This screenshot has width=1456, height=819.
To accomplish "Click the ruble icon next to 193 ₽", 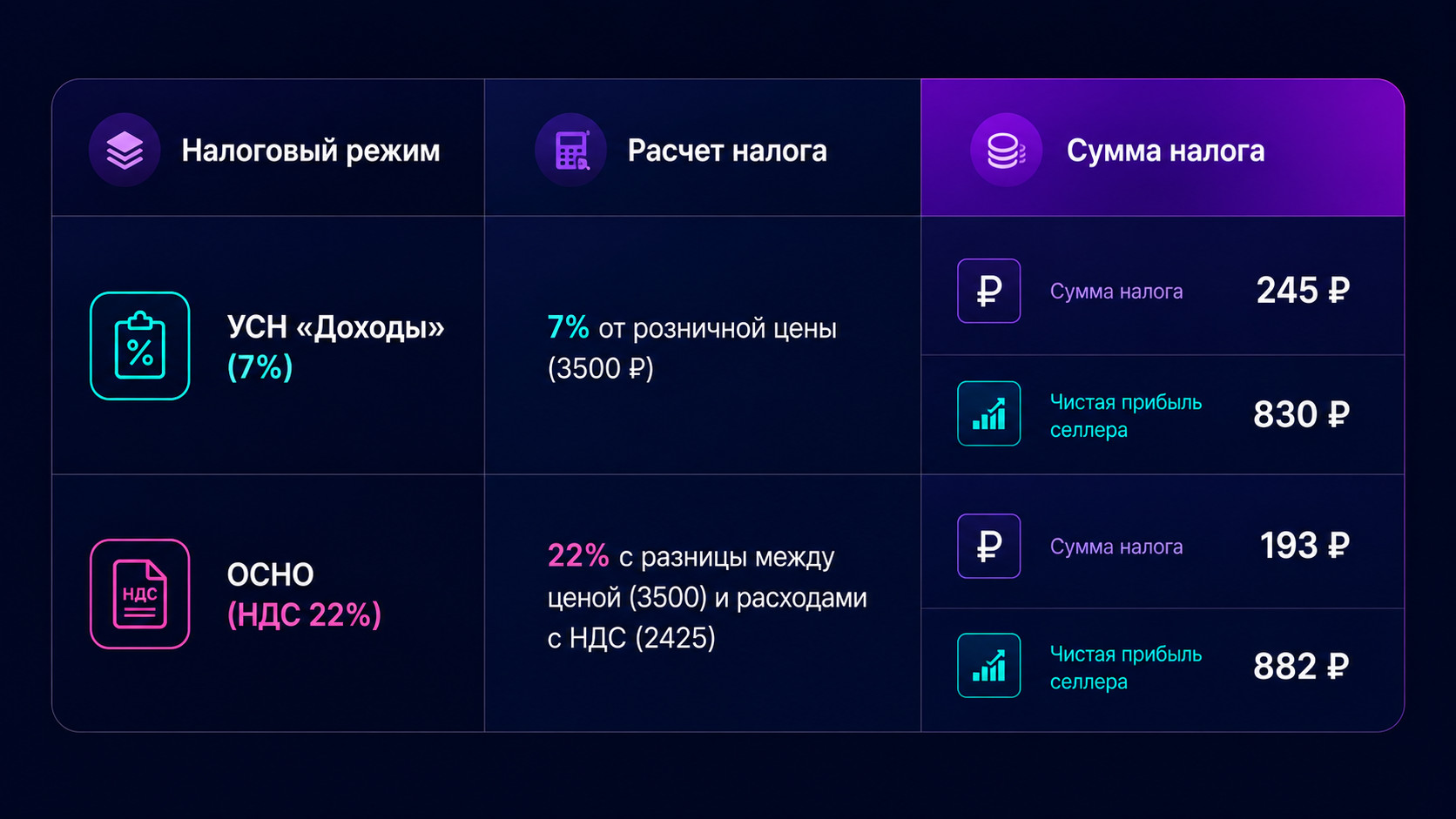I will click(x=989, y=546).
